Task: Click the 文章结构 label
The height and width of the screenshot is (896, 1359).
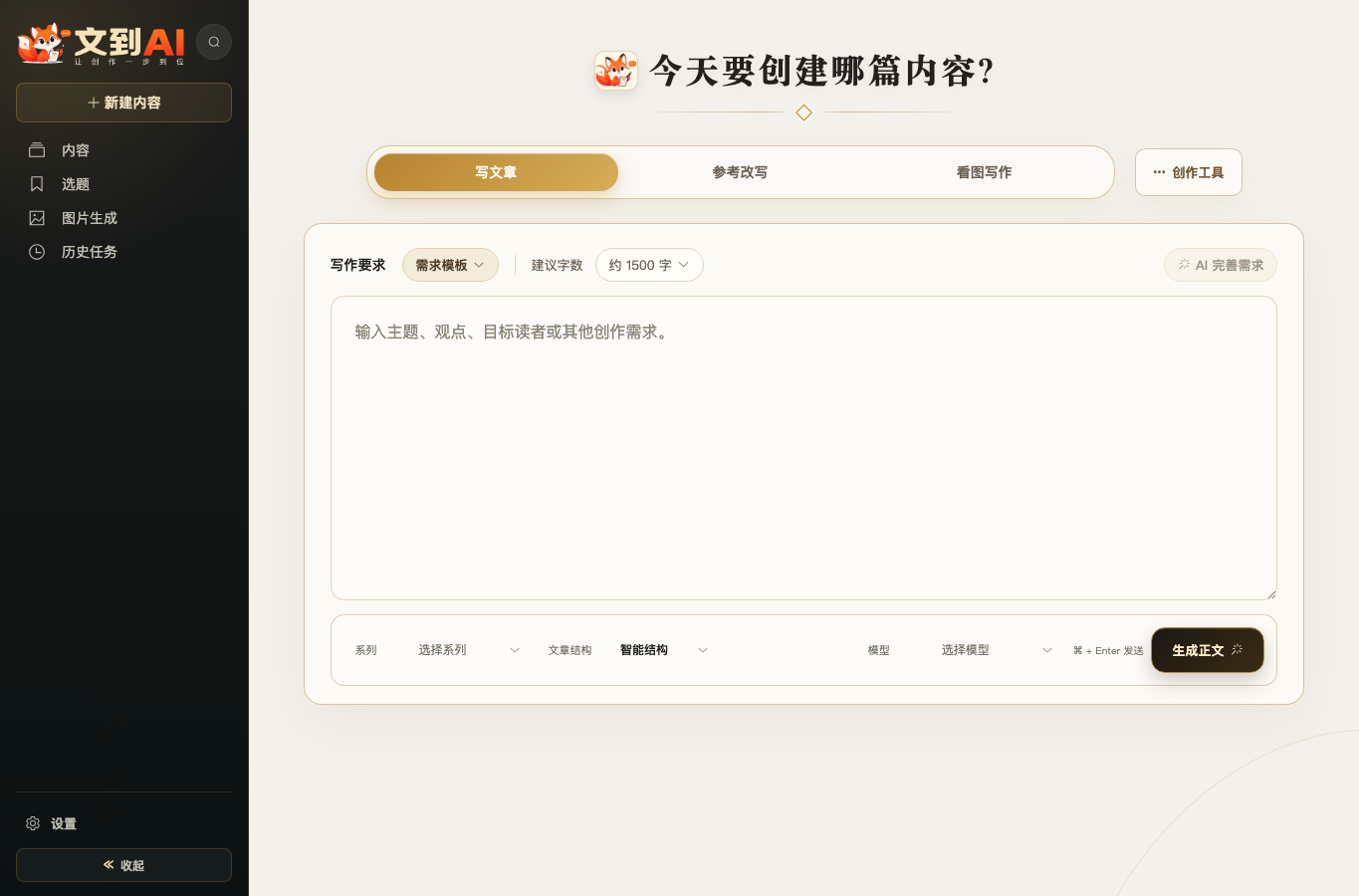Action: coord(569,650)
